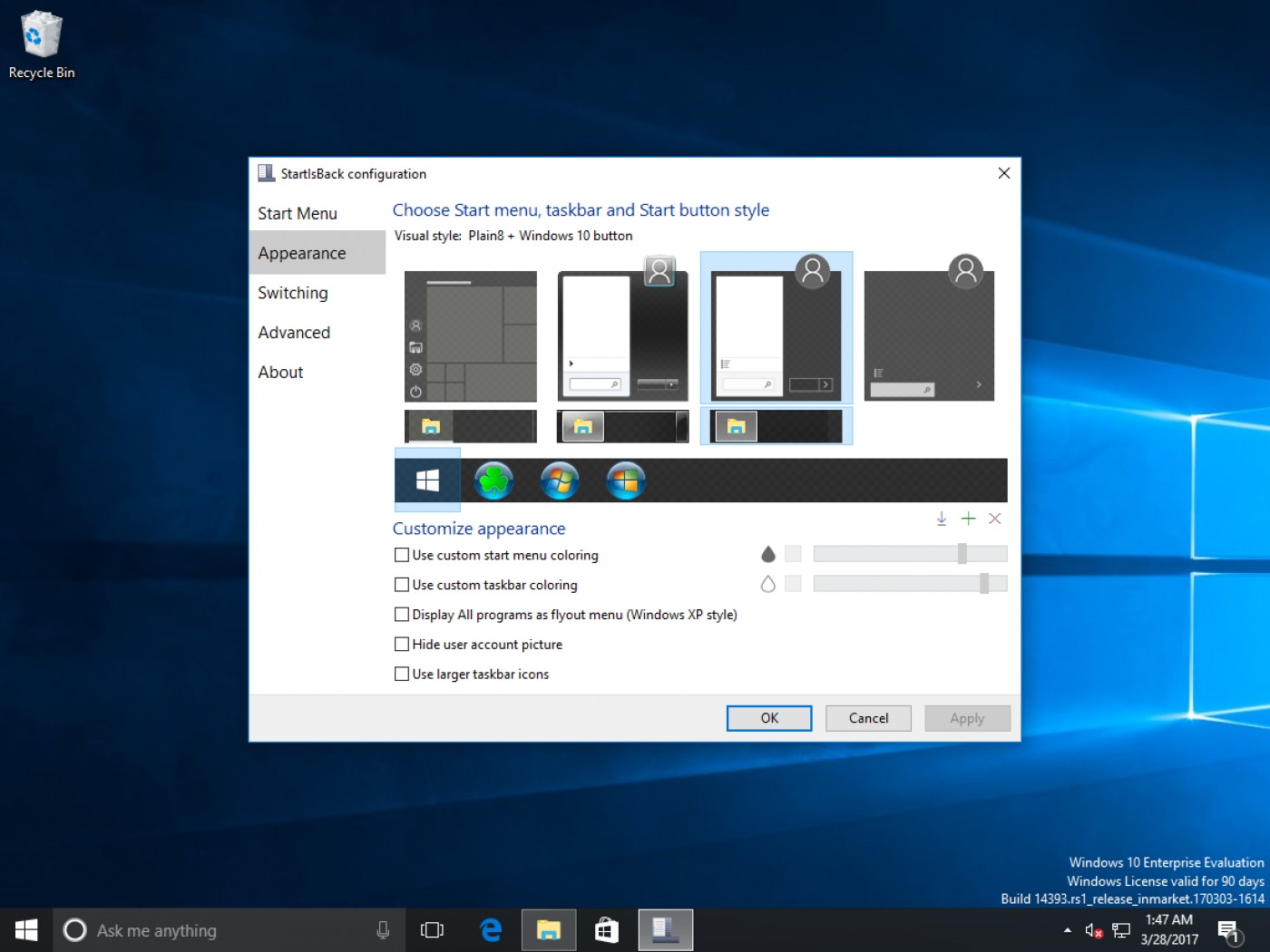Click the start menu color swatch
Image resolution: width=1270 pixels, height=952 pixels.
(x=793, y=554)
